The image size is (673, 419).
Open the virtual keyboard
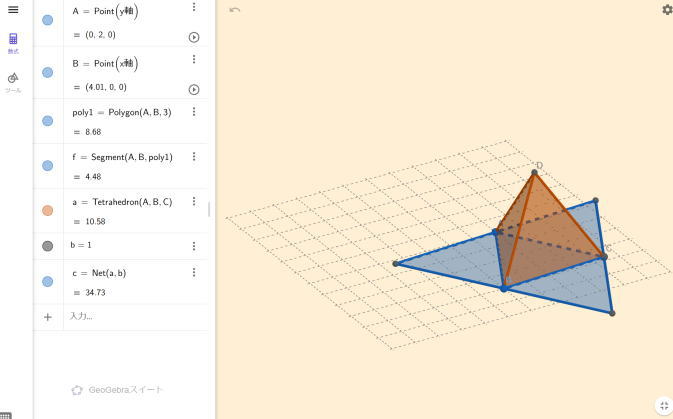pyautogui.click(x=6, y=415)
